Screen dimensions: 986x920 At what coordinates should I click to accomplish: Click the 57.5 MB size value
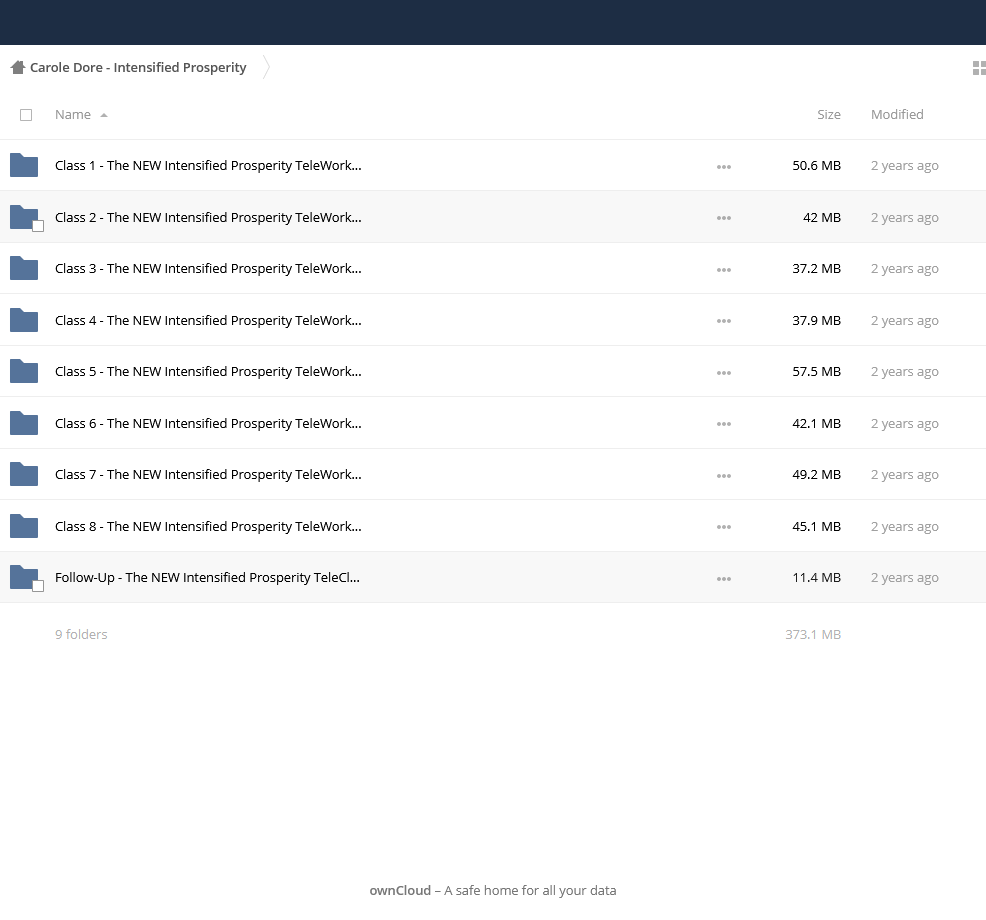(816, 372)
